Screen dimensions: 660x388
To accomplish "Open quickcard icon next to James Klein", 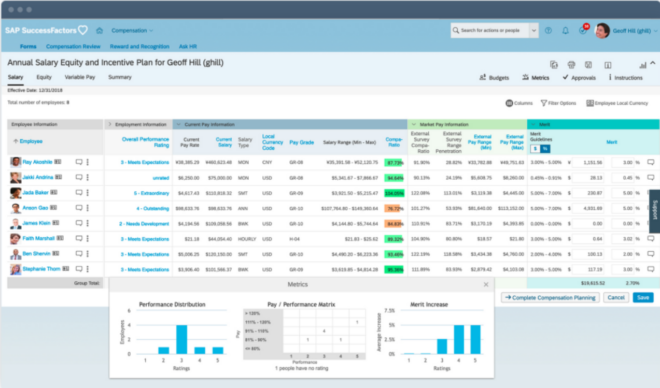I will (x=56, y=223).
